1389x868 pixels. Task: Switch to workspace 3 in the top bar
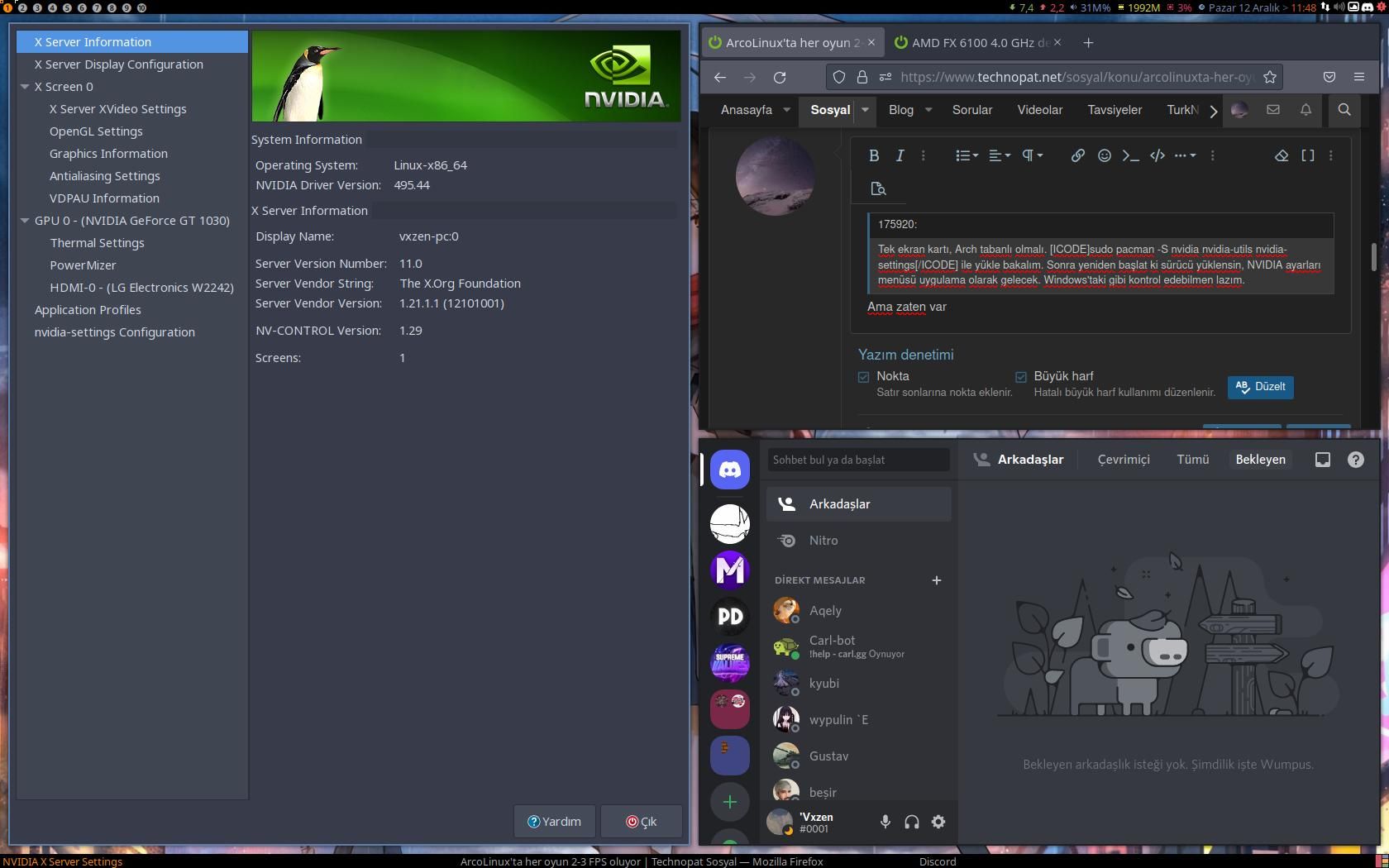[x=37, y=7]
